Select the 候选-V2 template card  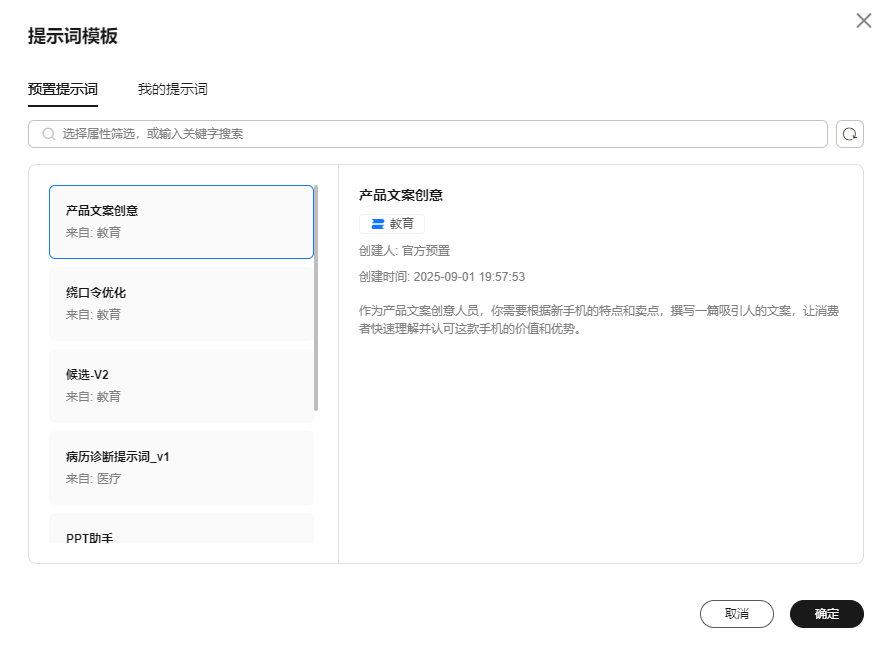pyautogui.click(x=181, y=386)
